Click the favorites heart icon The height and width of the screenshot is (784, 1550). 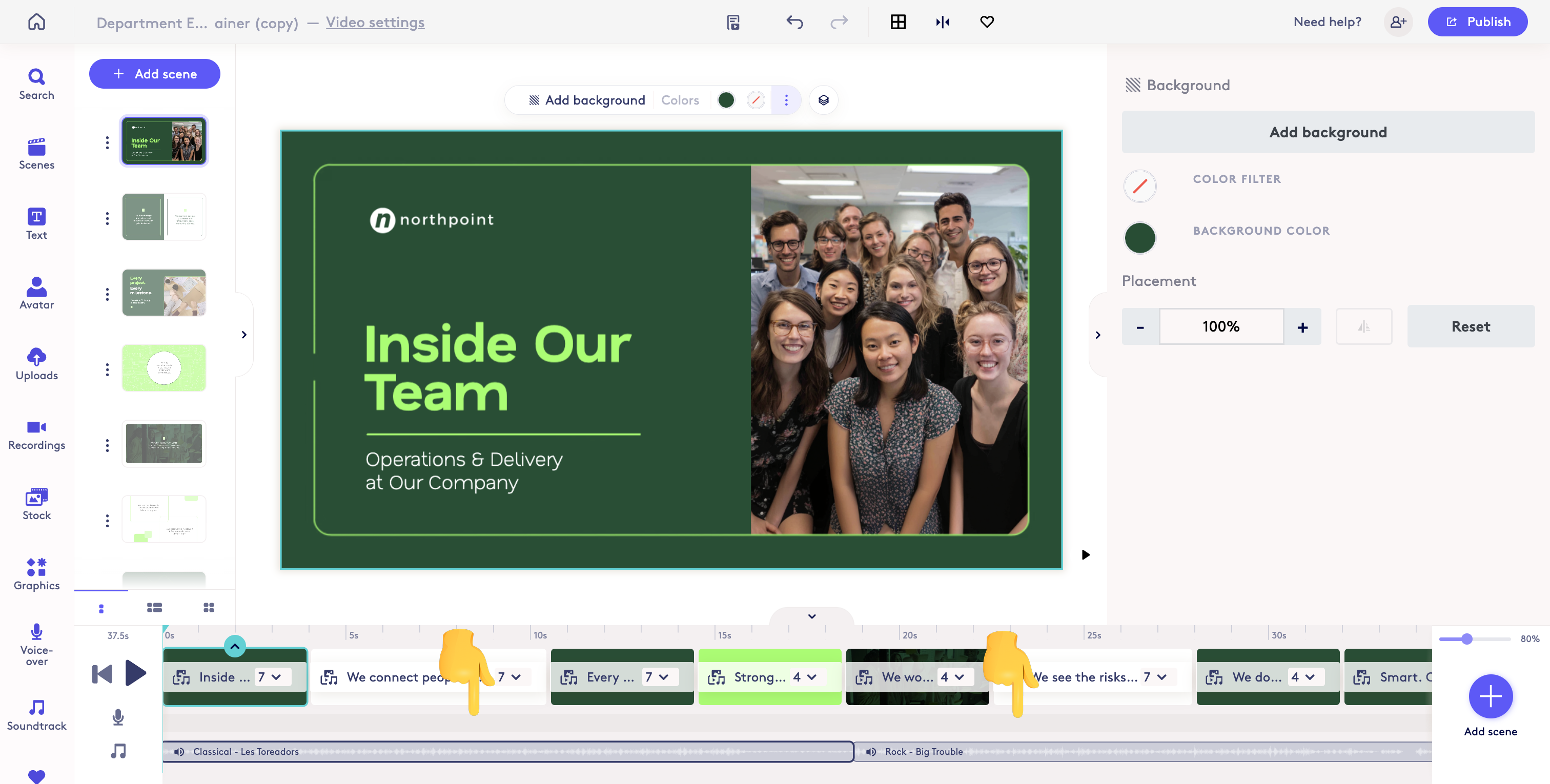pos(987,22)
